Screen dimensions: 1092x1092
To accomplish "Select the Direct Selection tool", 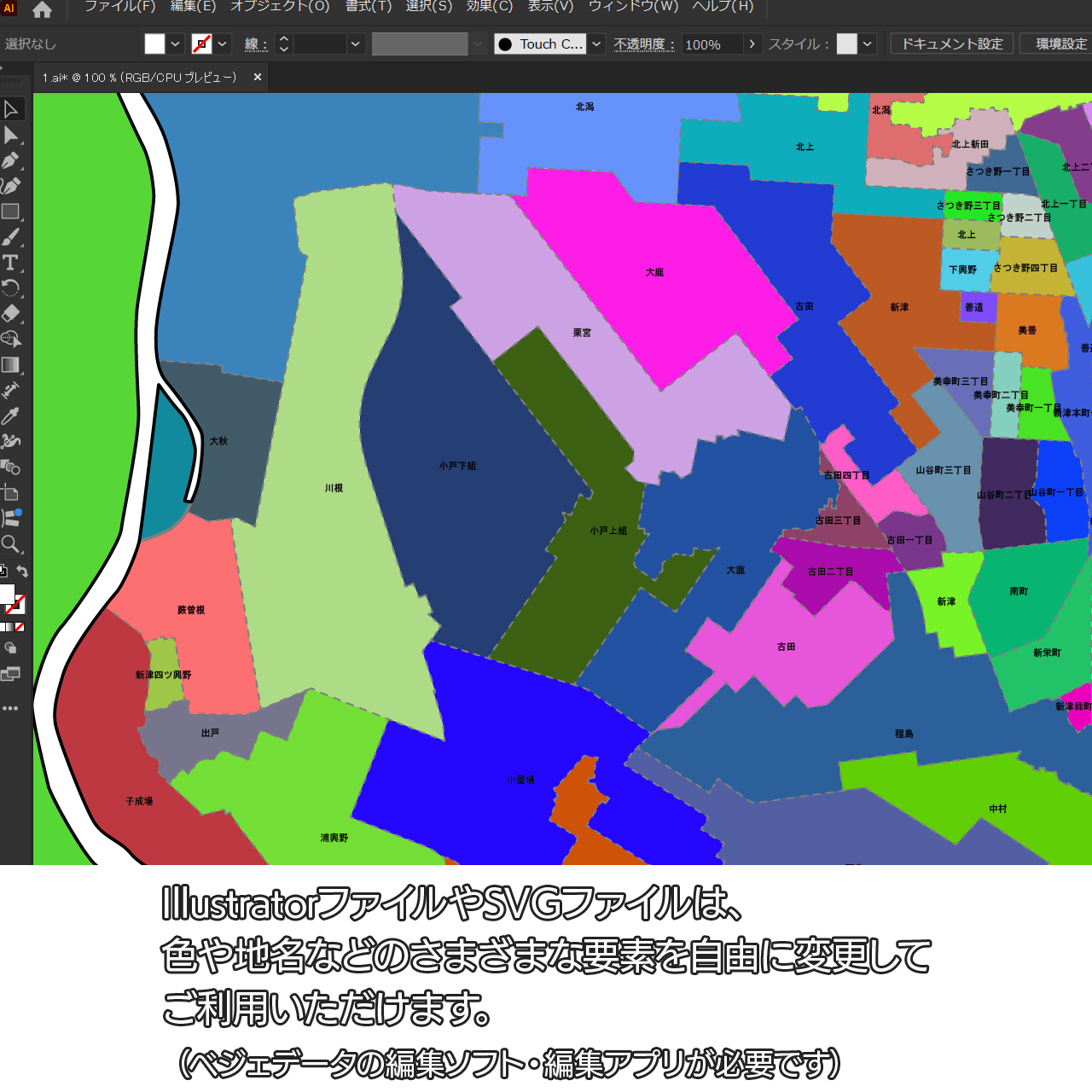I will 11,135.
